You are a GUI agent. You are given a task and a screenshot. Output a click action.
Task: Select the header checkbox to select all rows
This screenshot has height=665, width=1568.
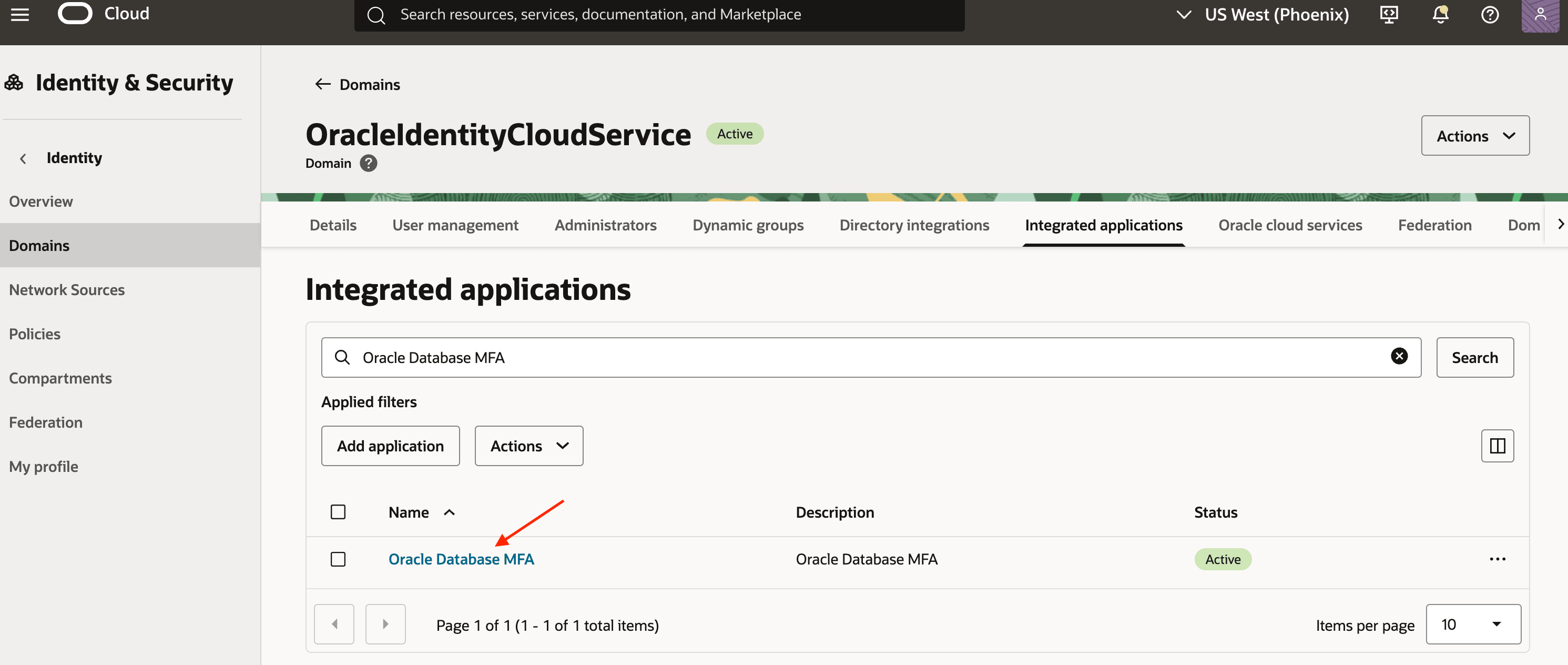click(338, 511)
